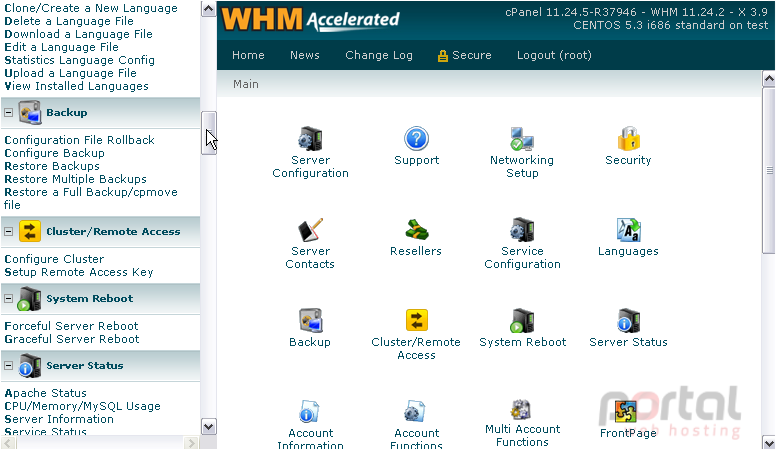Collapse the System Reboot section

[8, 299]
